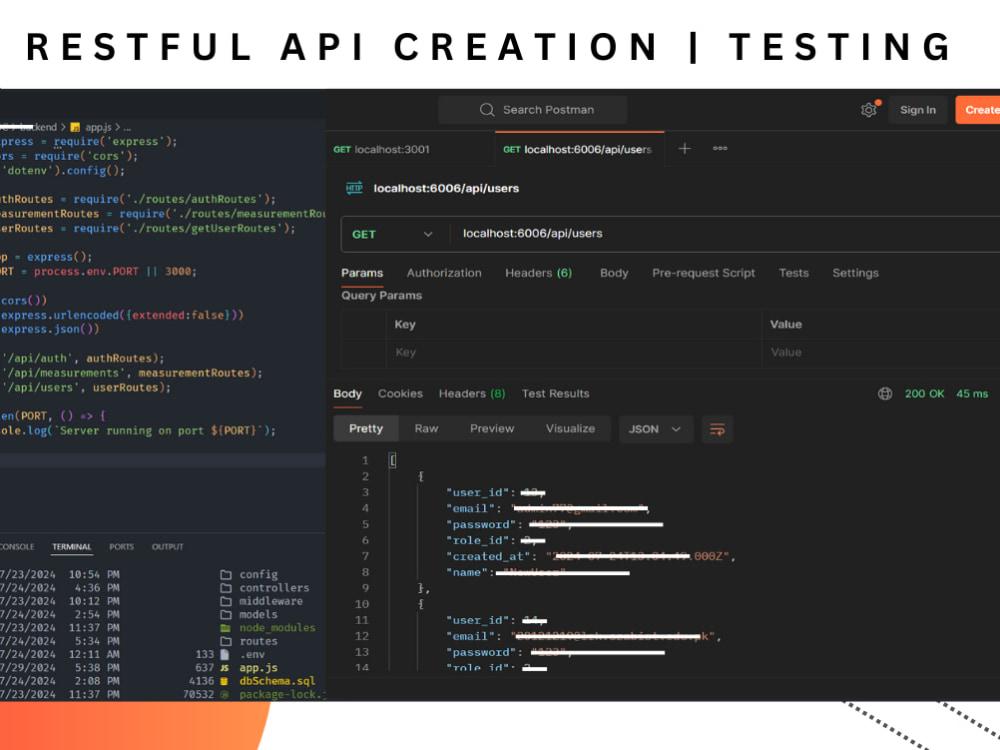
Task: Switch to the PORTS panel tab
Action: (x=121, y=547)
